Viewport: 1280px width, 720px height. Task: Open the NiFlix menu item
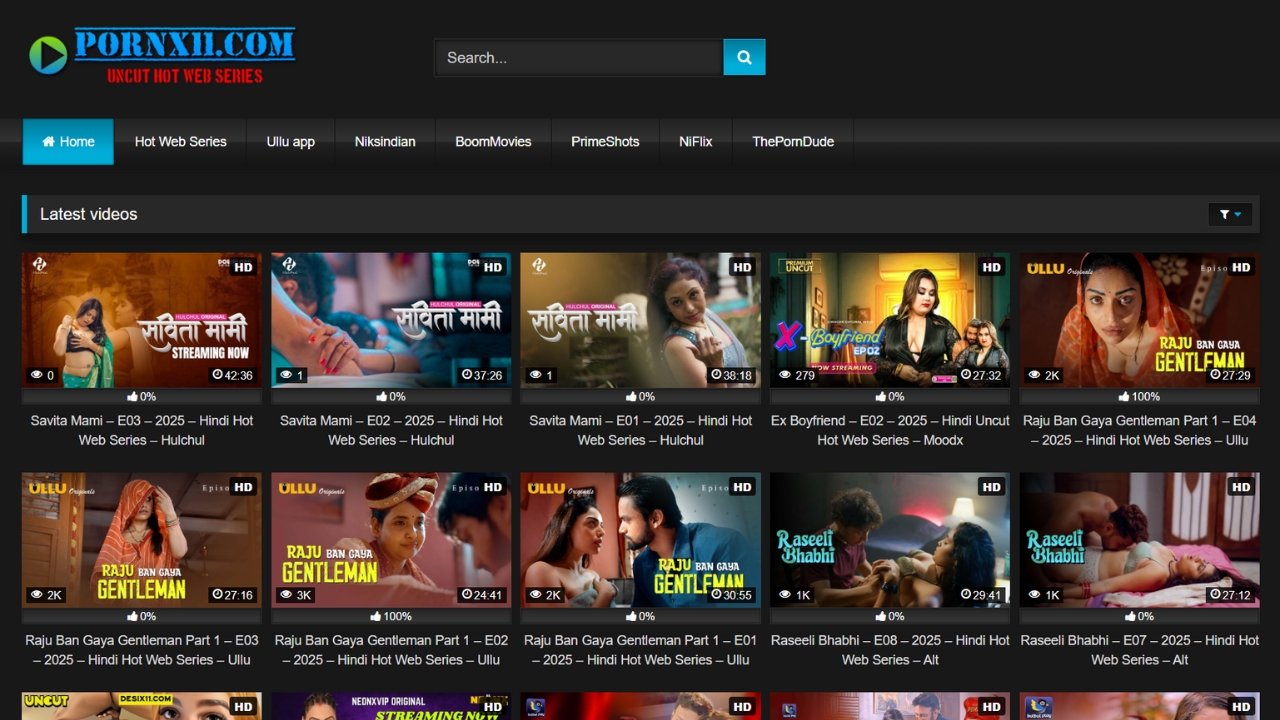click(696, 142)
